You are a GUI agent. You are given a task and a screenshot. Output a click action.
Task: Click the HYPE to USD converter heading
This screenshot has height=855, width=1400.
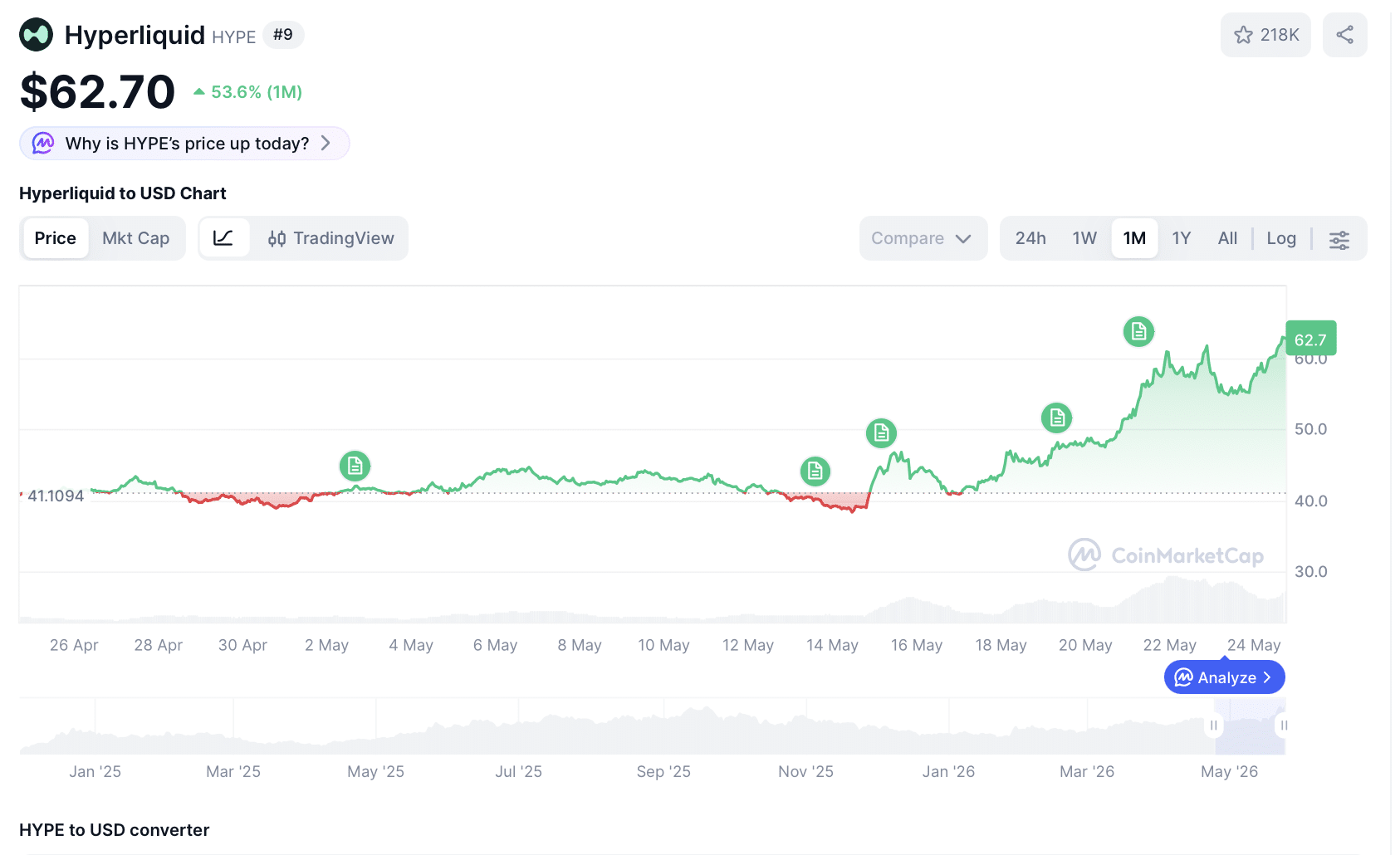pos(115,830)
